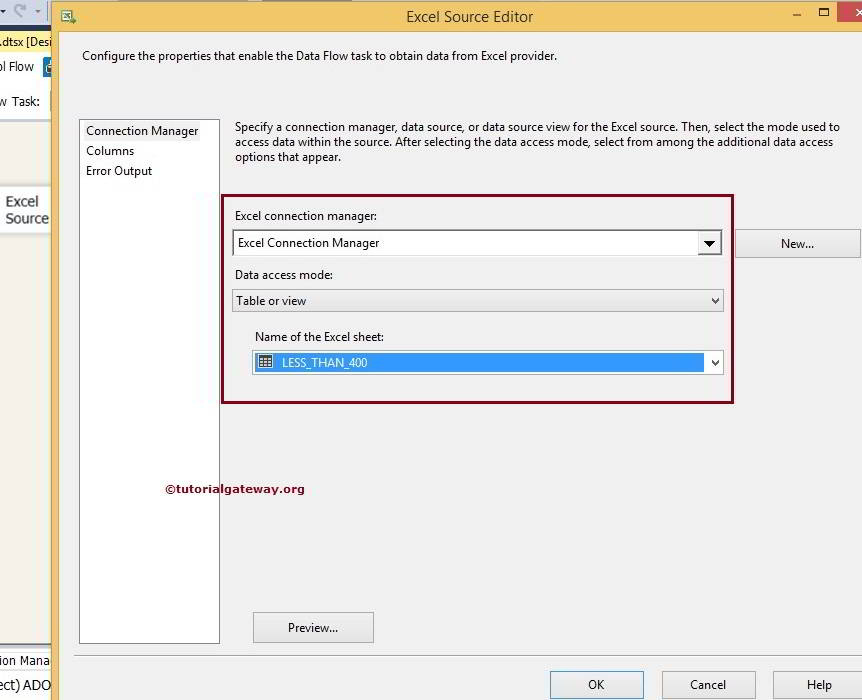This screenshot has height=700, width=862.
Task: Open the Name of the Excel sheet dropdown
Action: (x=714, y=362)
